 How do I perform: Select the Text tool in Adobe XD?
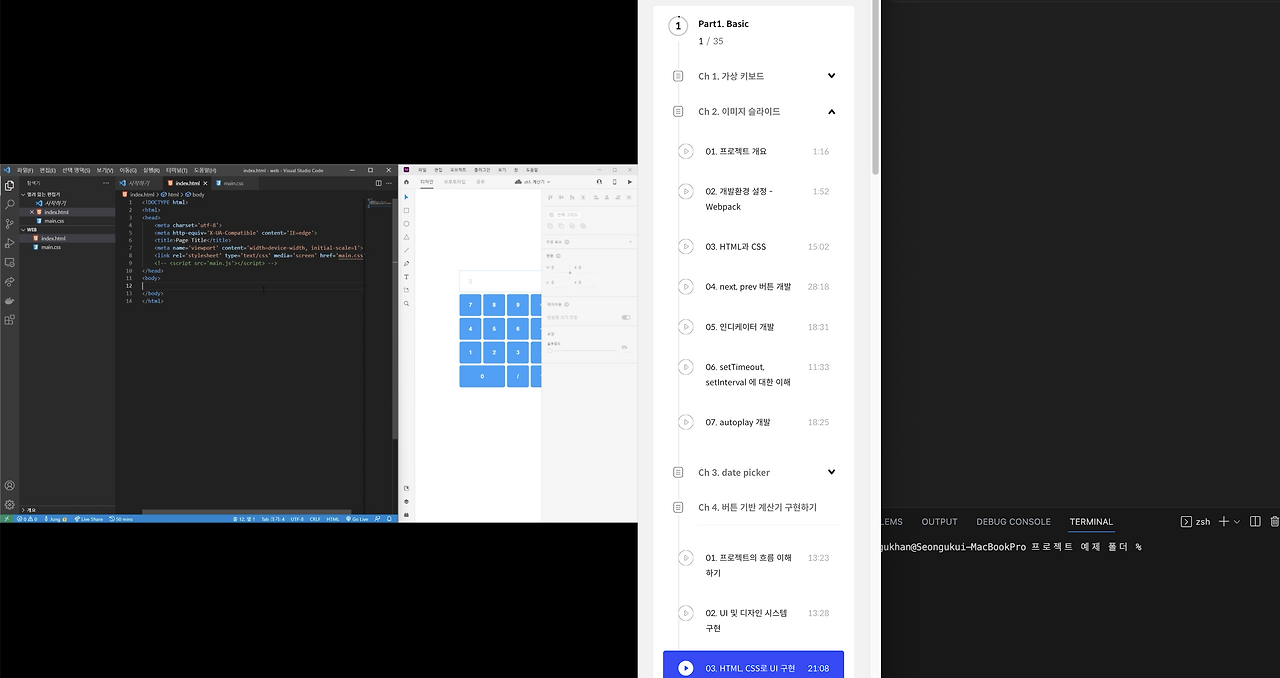click(406, 276)
